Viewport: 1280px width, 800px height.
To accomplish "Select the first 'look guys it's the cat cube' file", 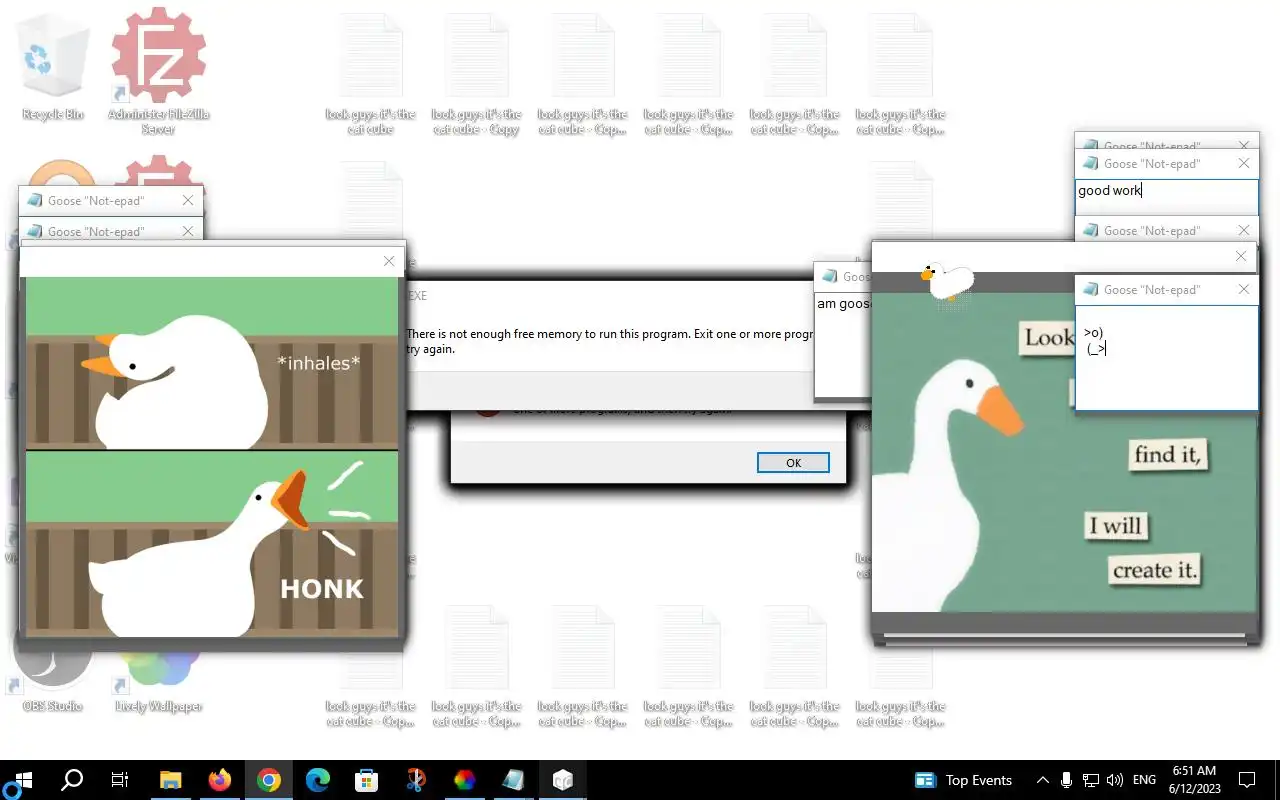I will coord(371,76).
